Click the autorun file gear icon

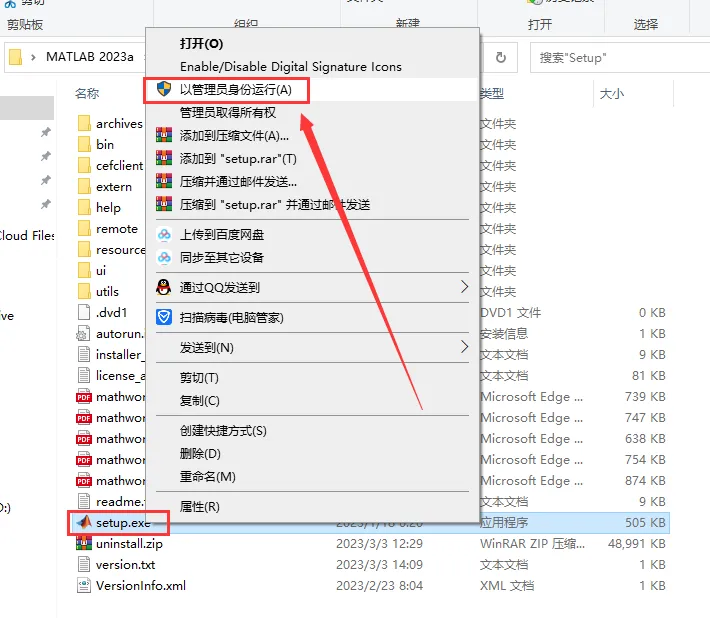pyautogui.click(x=83, y=334)
